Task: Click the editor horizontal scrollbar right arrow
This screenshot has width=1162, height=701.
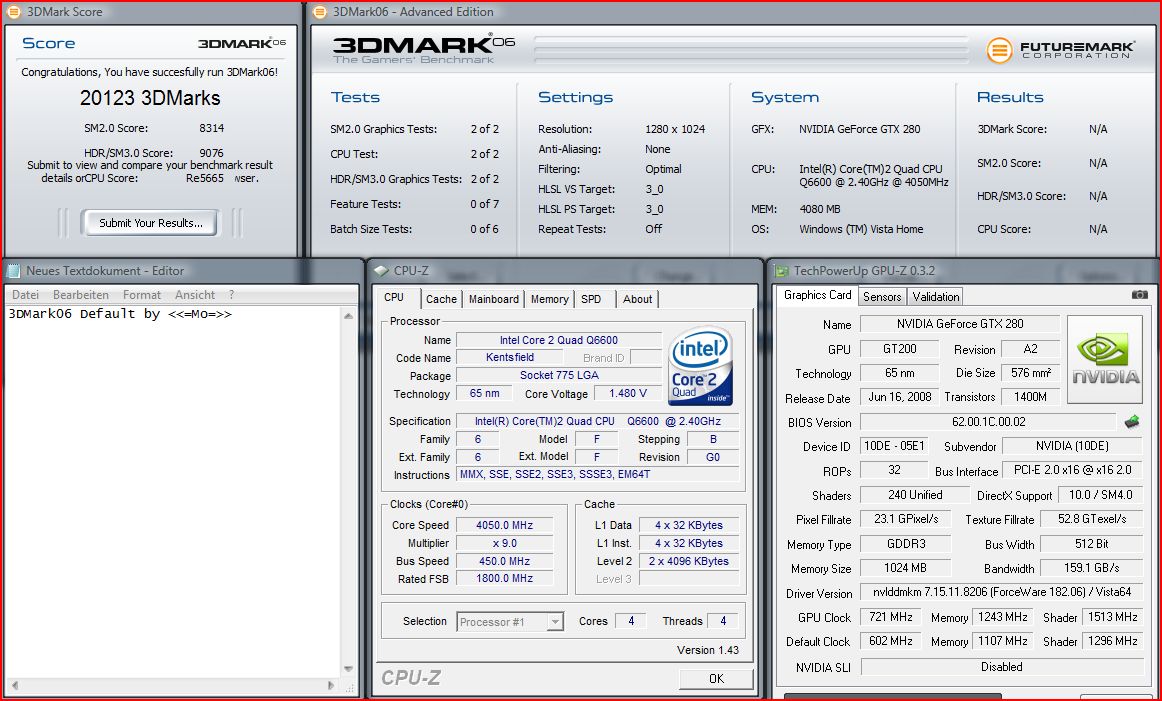Action: (x=331, y=685)
